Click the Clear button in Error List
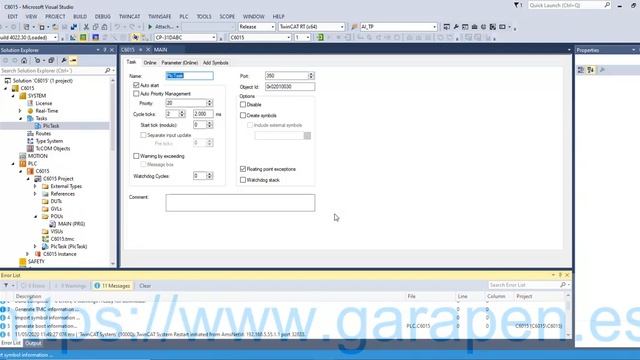The image size is (640, 360). (145, 286)
